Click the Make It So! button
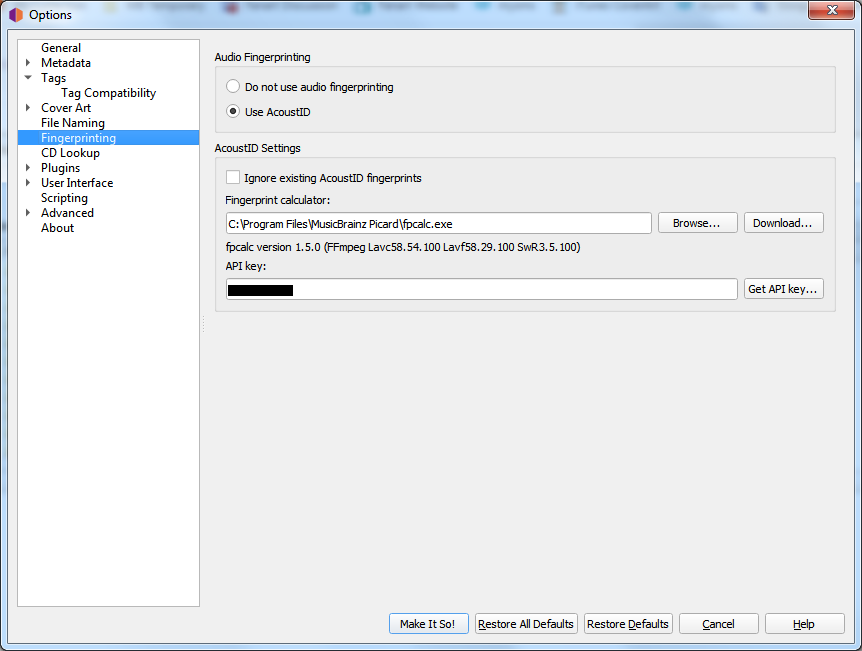Screen dimensions: 862x651 click(x=428, y=624)
